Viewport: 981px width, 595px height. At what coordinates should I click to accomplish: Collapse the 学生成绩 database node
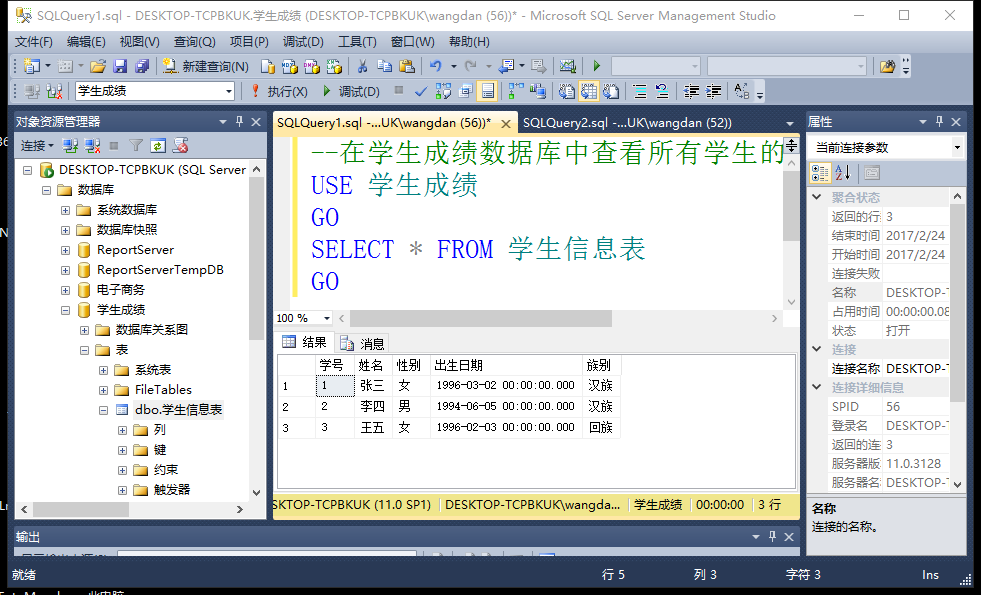pyautogui.click(x=65, y=310)
